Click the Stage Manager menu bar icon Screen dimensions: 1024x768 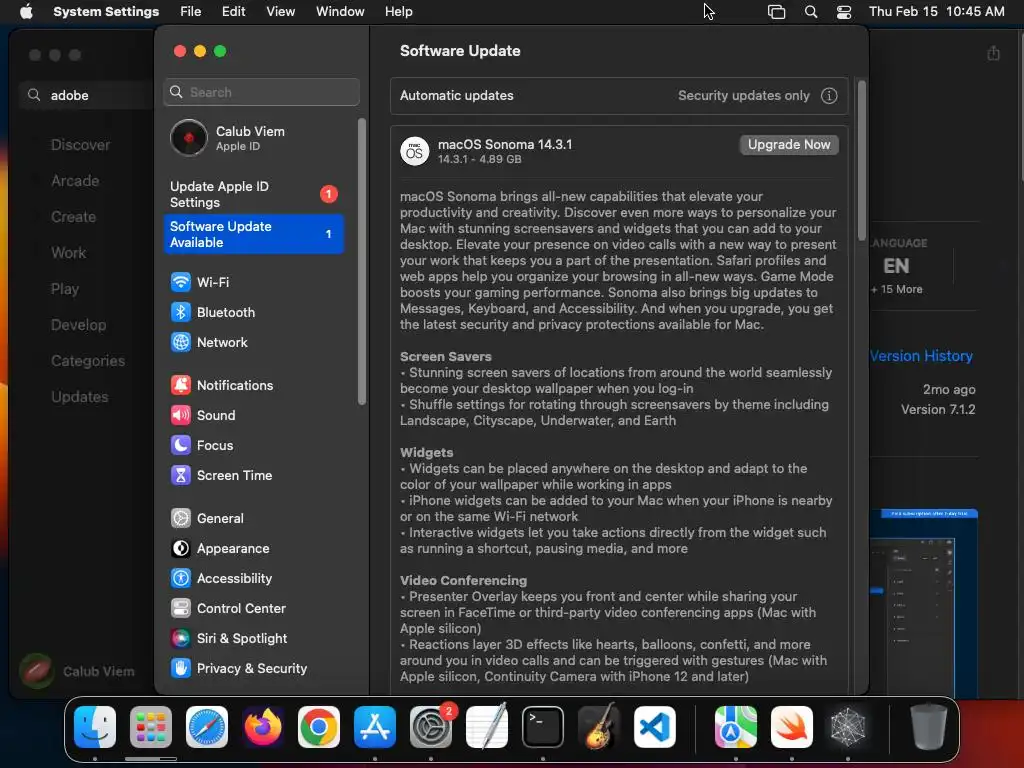click(776, 12)
